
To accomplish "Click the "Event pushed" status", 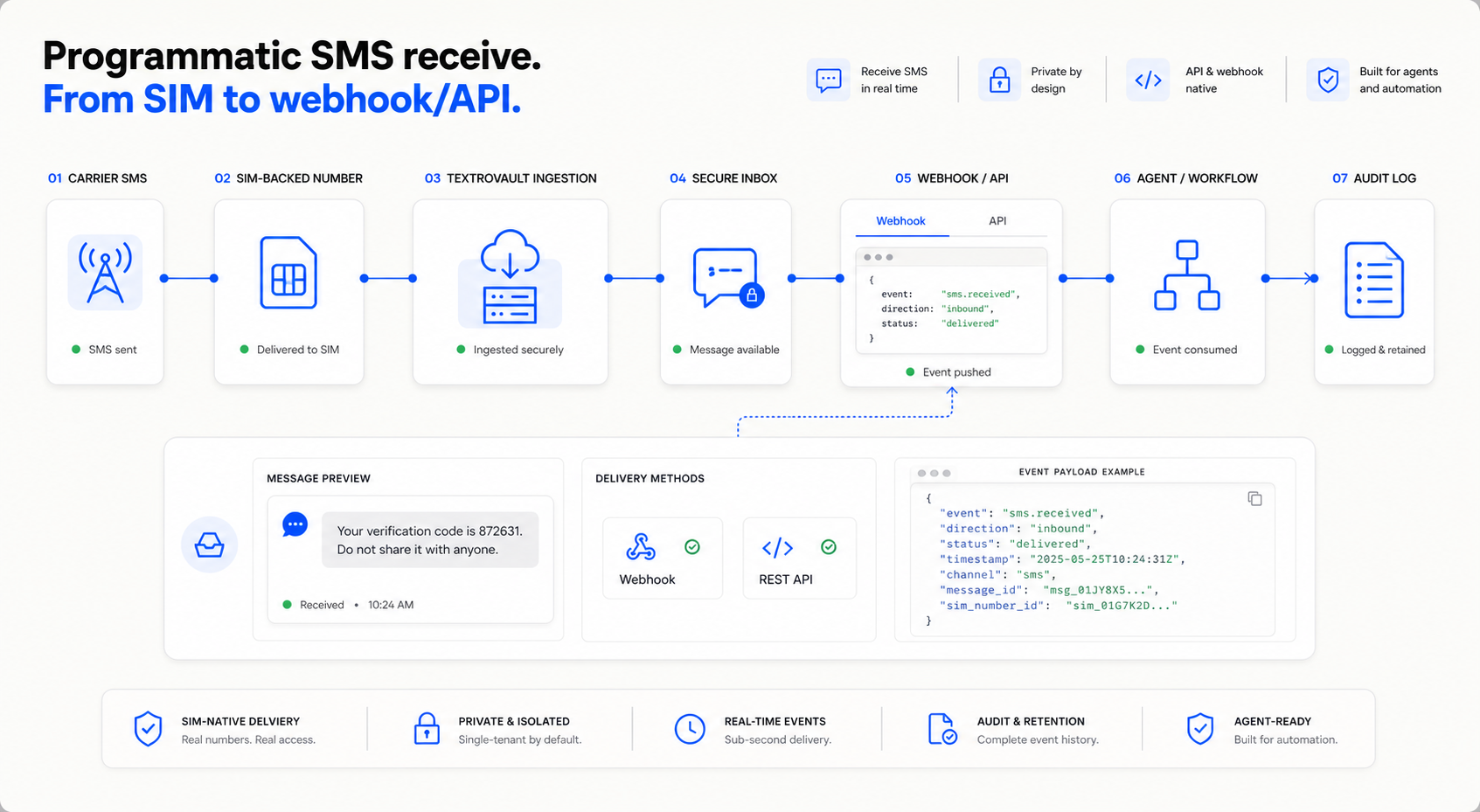I will click(948, 372).
